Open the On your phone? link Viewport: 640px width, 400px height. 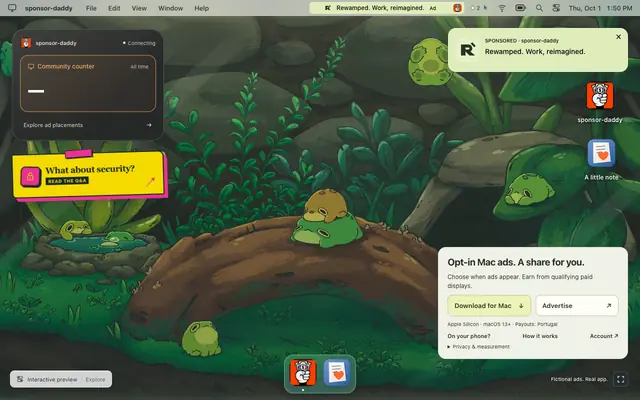click(x=469, y=336)
